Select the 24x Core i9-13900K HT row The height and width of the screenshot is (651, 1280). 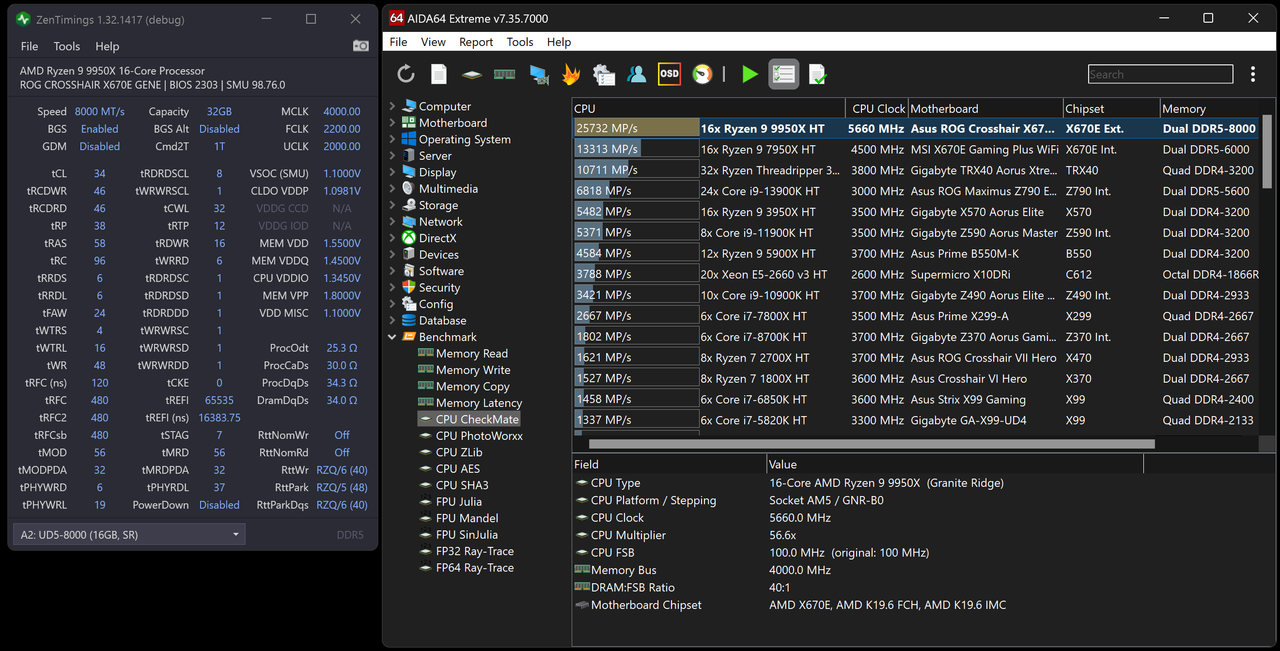point(916,191)
